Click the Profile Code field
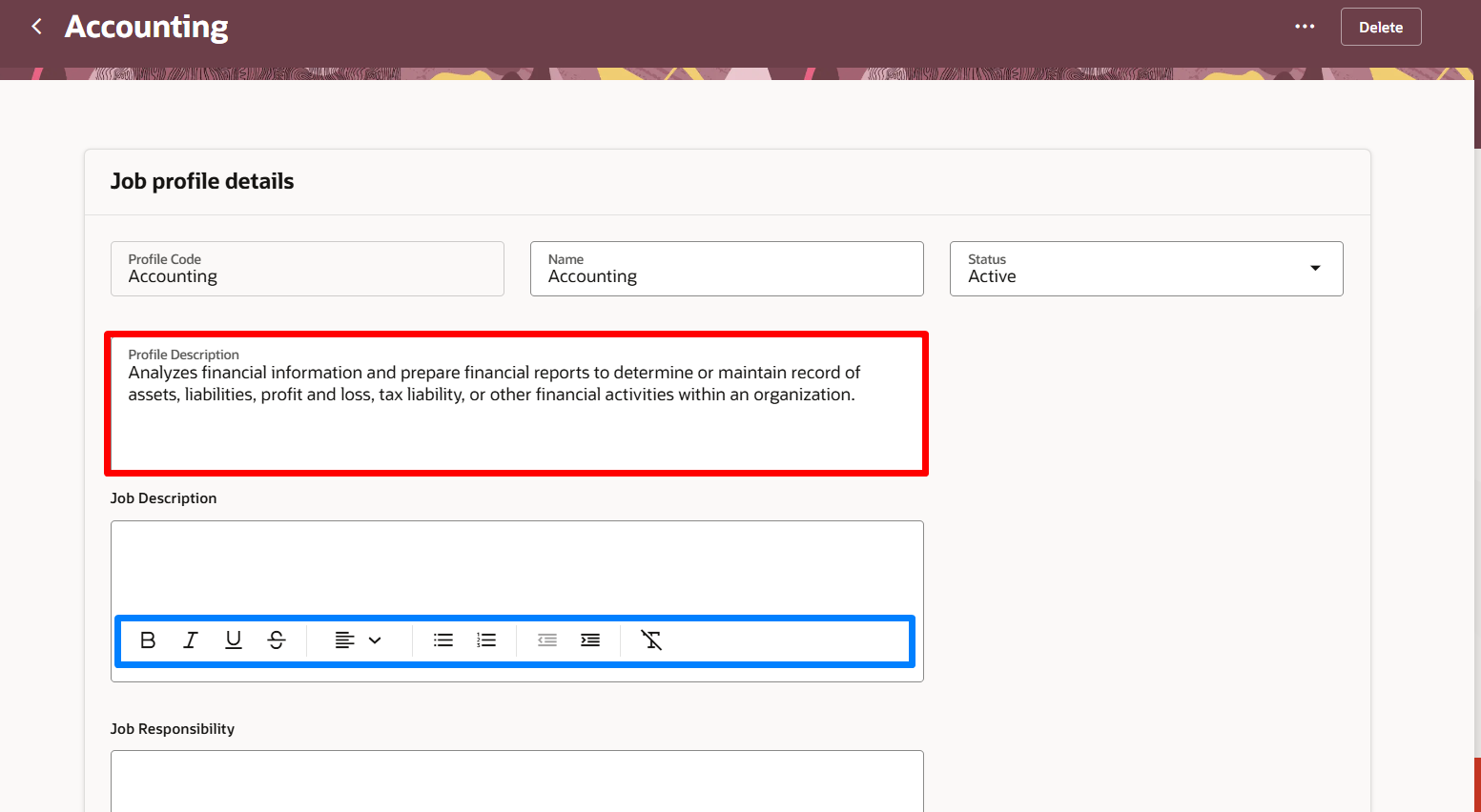Screen dimensions: 1481x812 (307, 269)
